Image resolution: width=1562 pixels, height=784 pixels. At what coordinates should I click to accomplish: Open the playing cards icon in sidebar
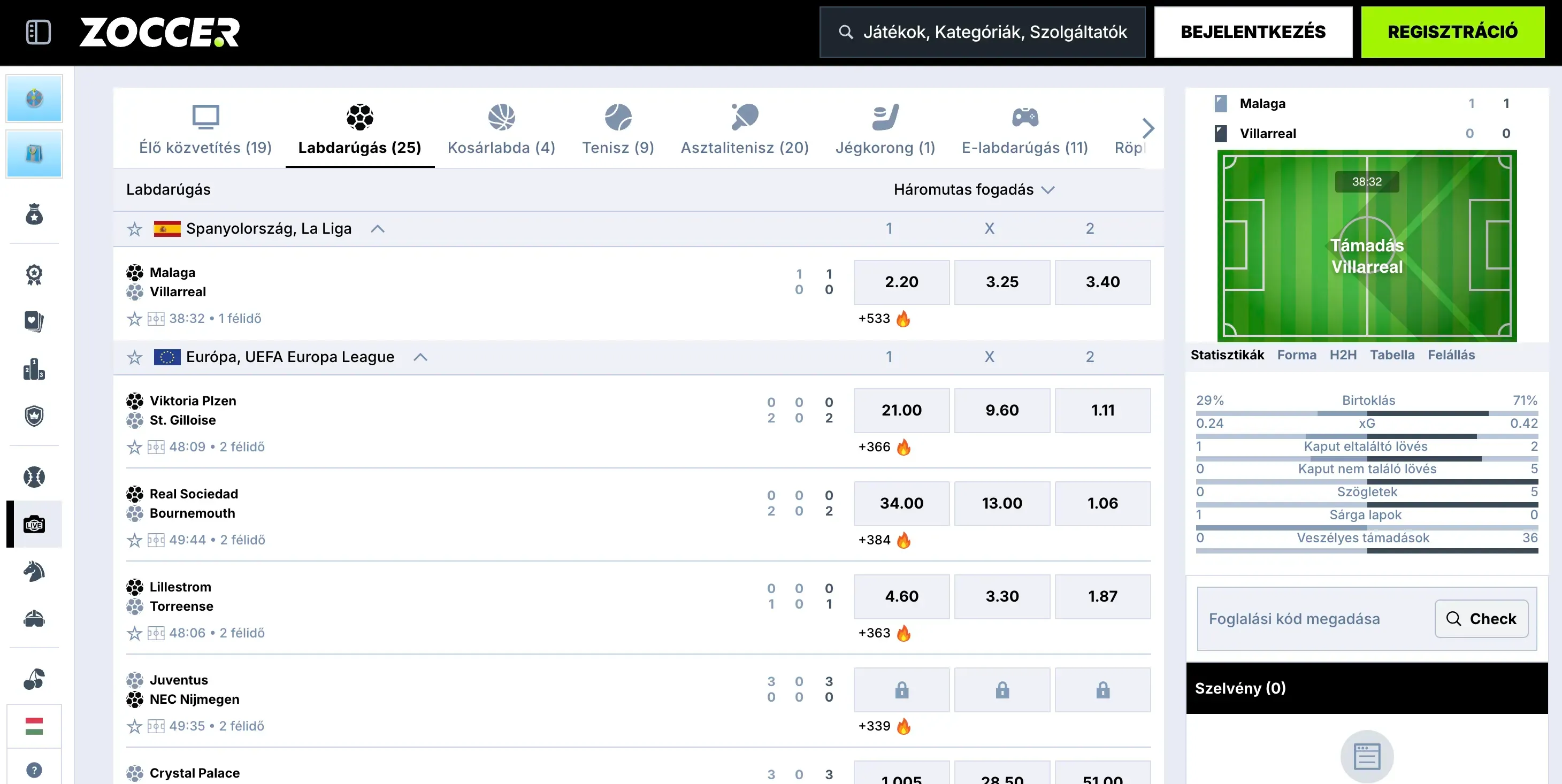pos(34,321)
